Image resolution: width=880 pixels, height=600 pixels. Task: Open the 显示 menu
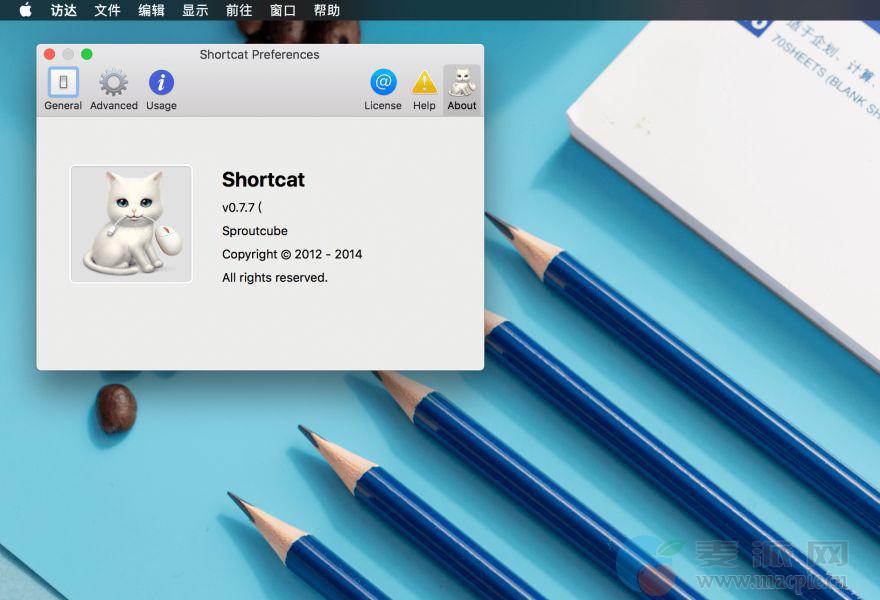pos(196,10)
